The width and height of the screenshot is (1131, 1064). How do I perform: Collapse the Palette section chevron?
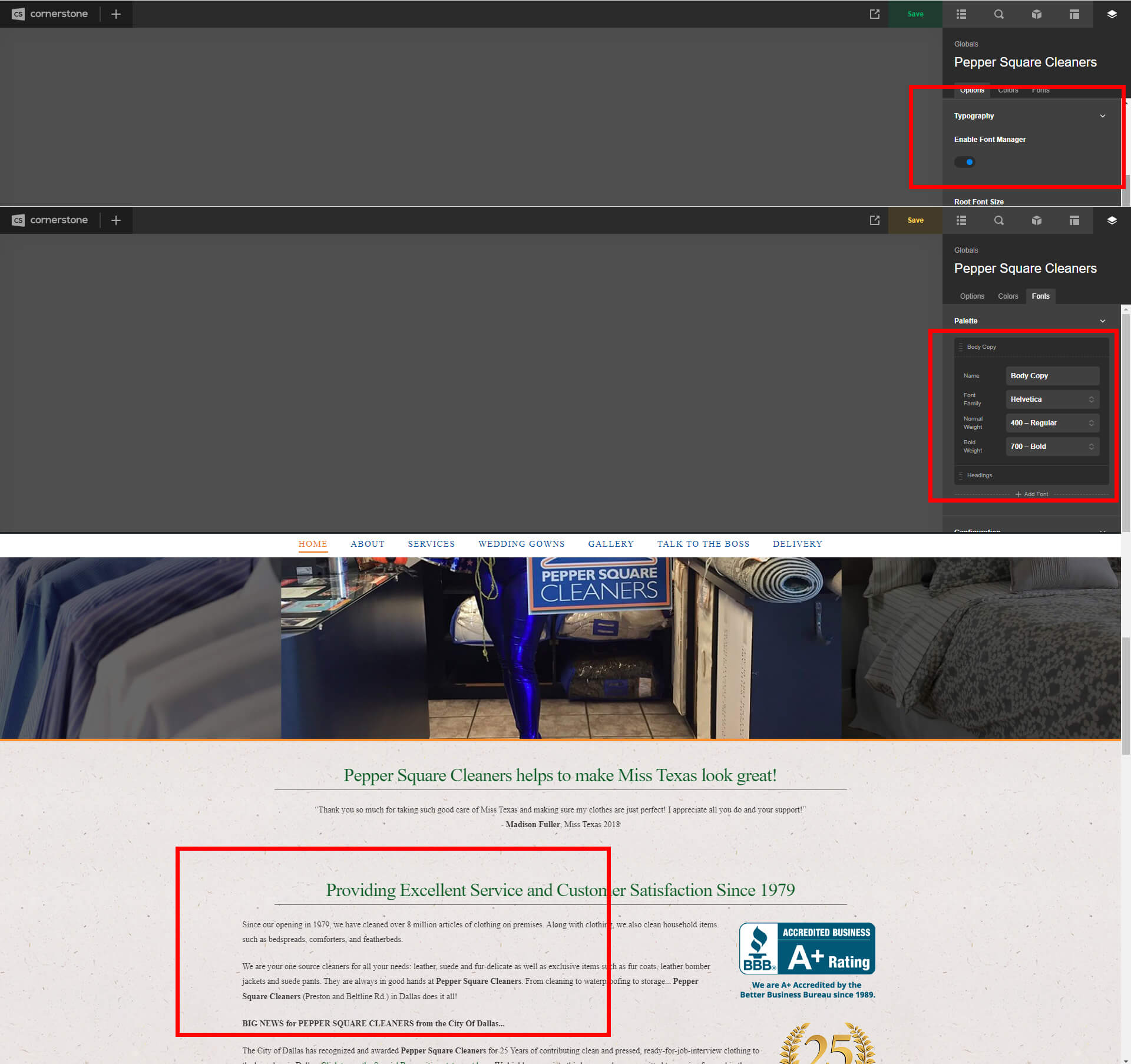click(1103, 321)
